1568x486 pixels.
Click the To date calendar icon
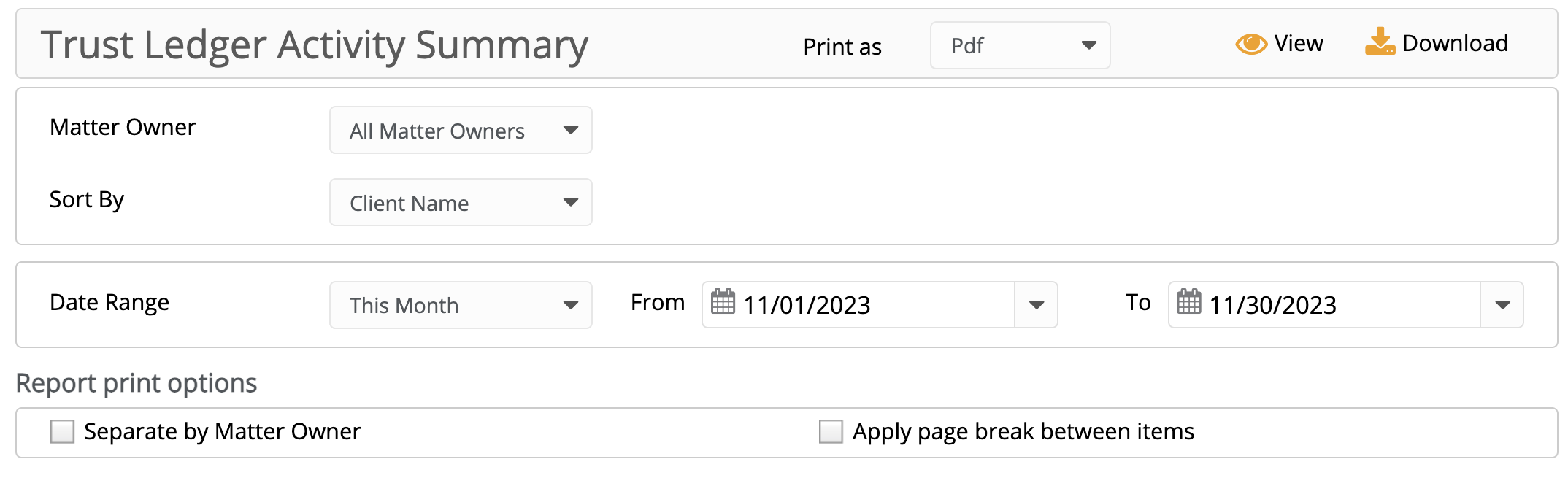pos(1189,301)
